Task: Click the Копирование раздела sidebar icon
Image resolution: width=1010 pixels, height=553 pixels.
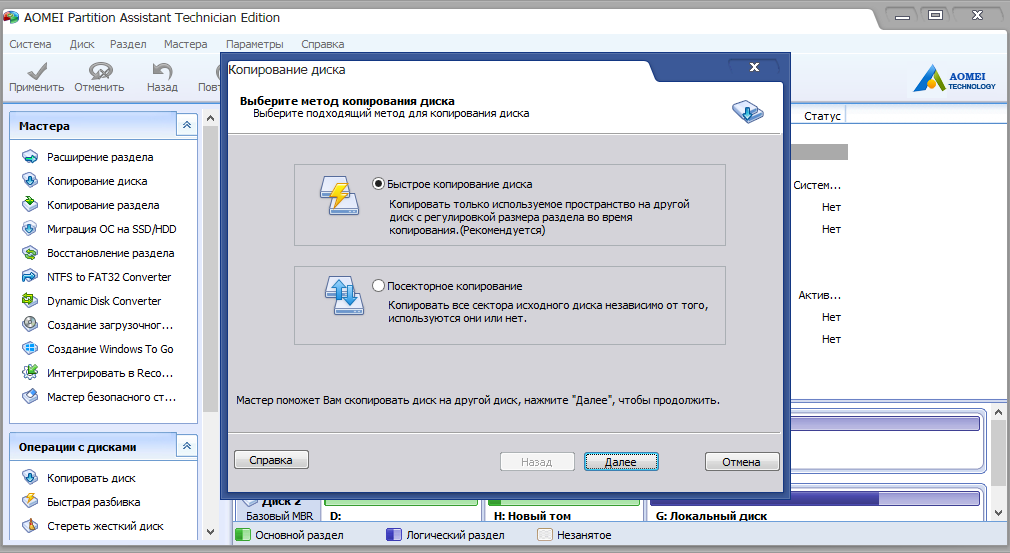Action: (x=30, y=205)
